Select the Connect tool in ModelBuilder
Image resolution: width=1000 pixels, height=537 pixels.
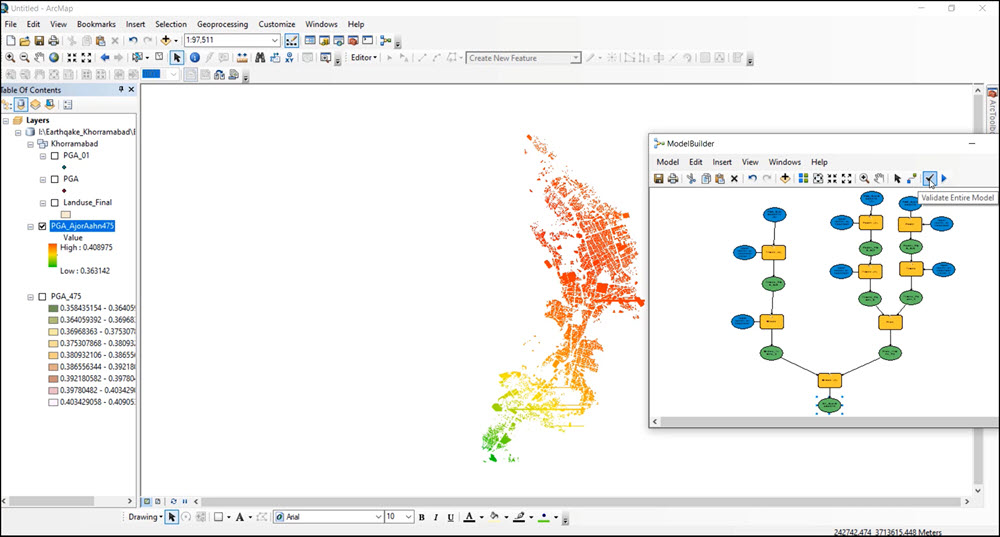[x=912, y=178]
